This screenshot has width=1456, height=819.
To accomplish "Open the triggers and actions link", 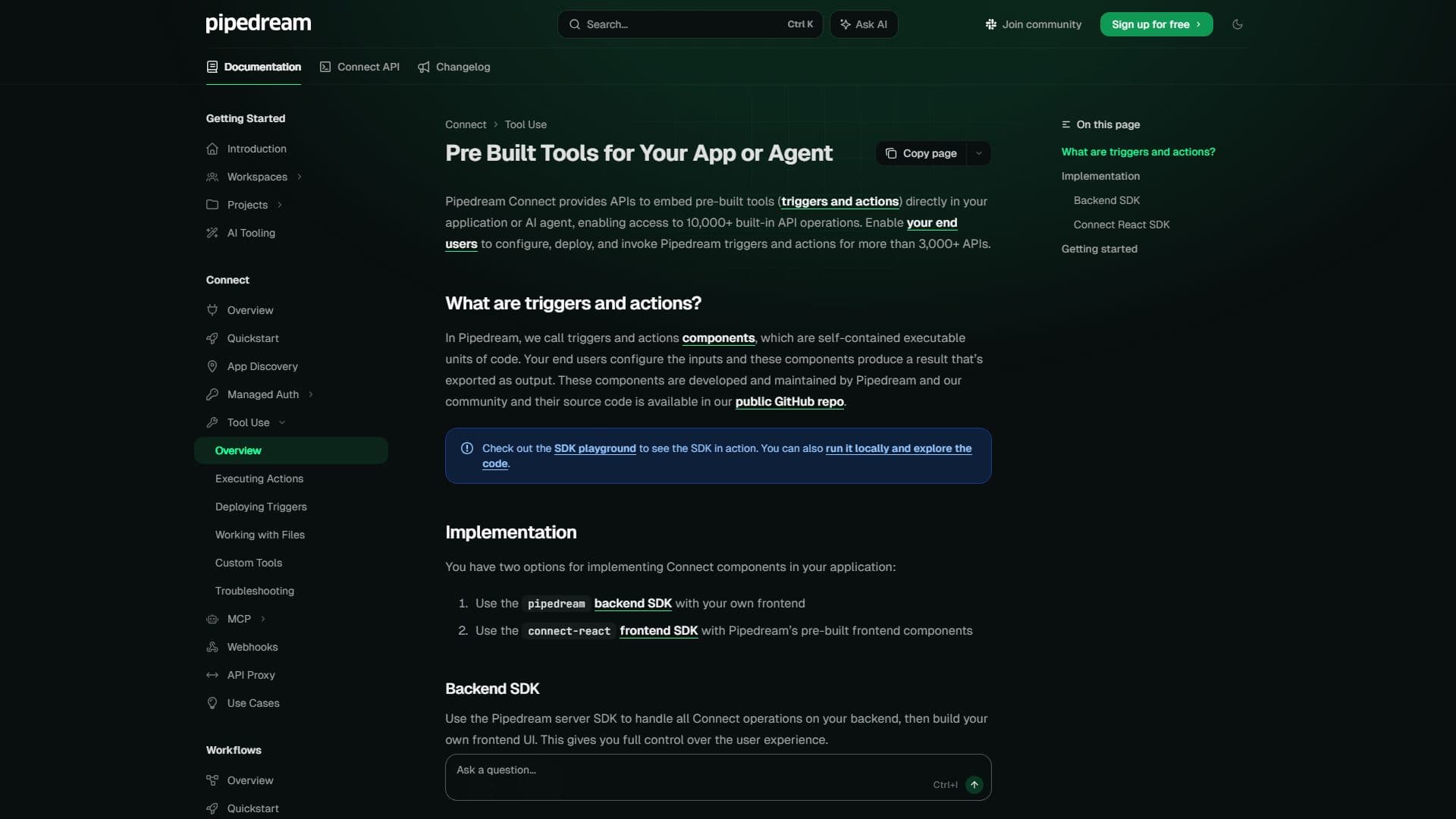I will pos(840,201).
